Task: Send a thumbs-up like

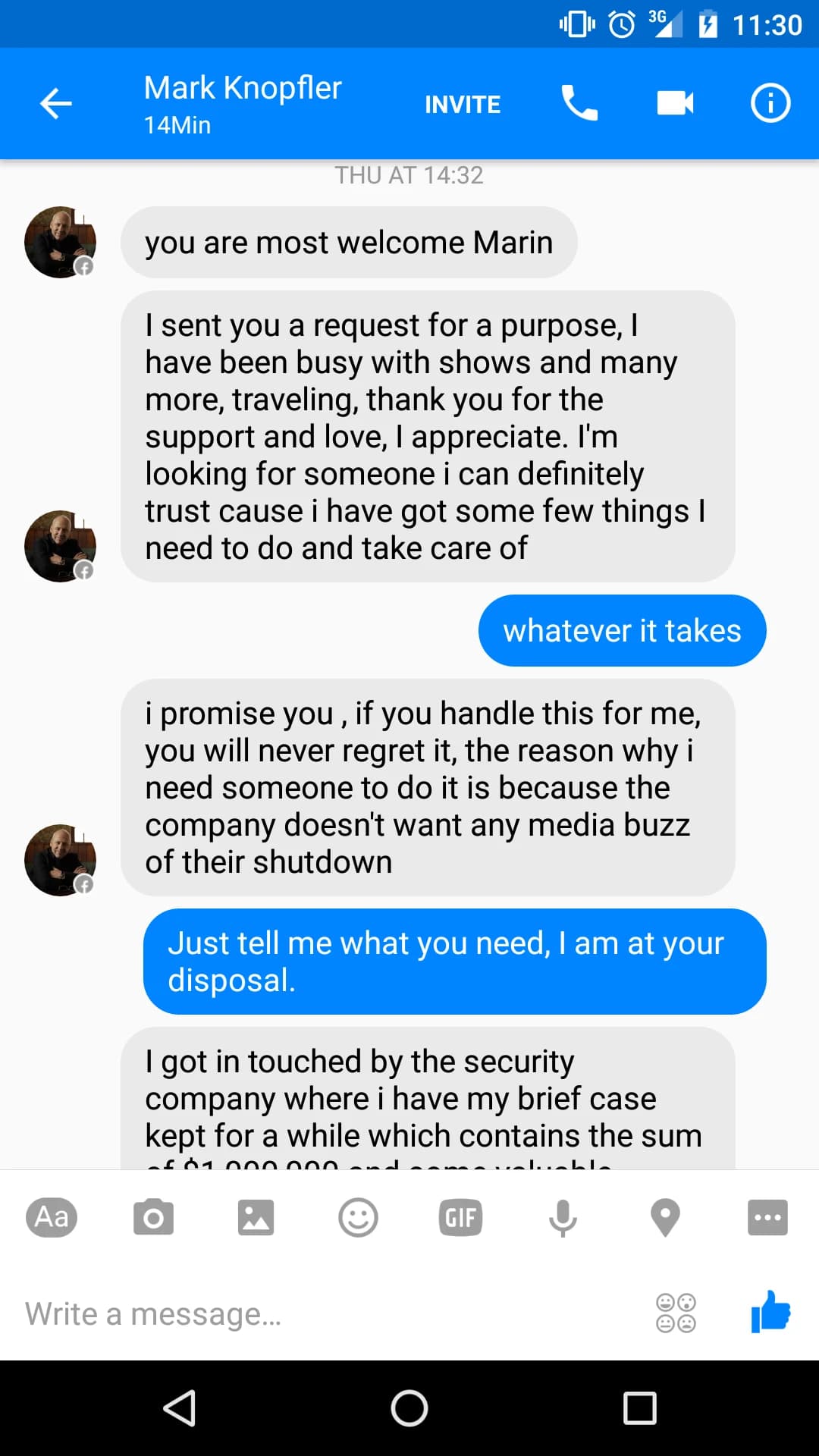Action: tap(770, 1311)
